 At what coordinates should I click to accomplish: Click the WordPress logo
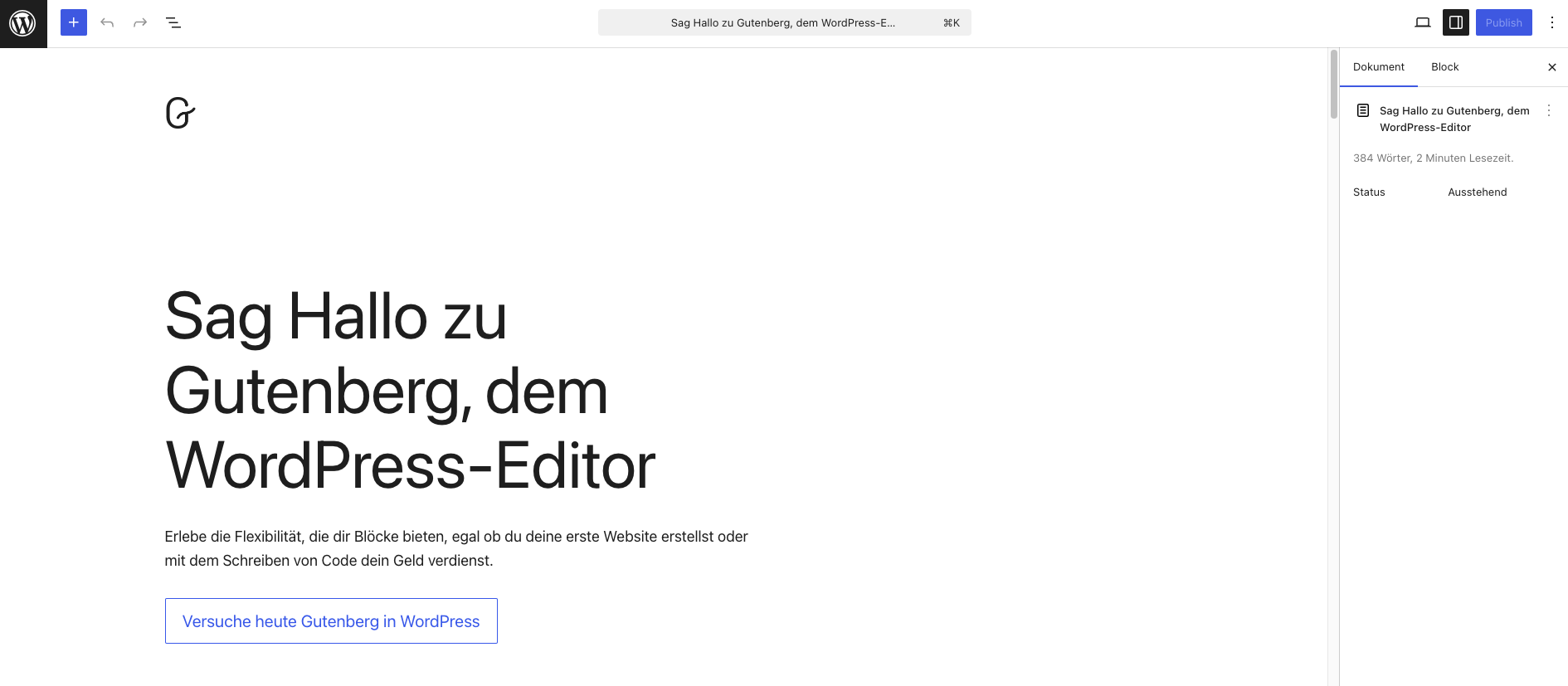point(23,22)
